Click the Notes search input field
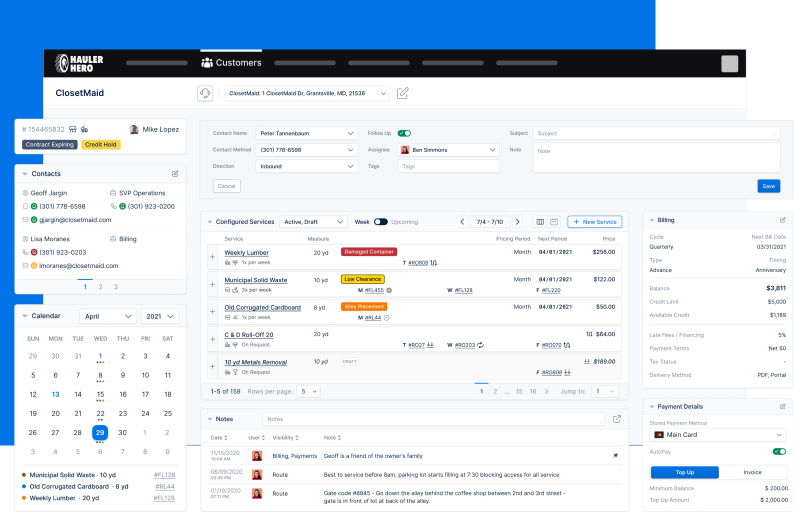This screenshot has width=794, height=513. click(x=433, y=419)
